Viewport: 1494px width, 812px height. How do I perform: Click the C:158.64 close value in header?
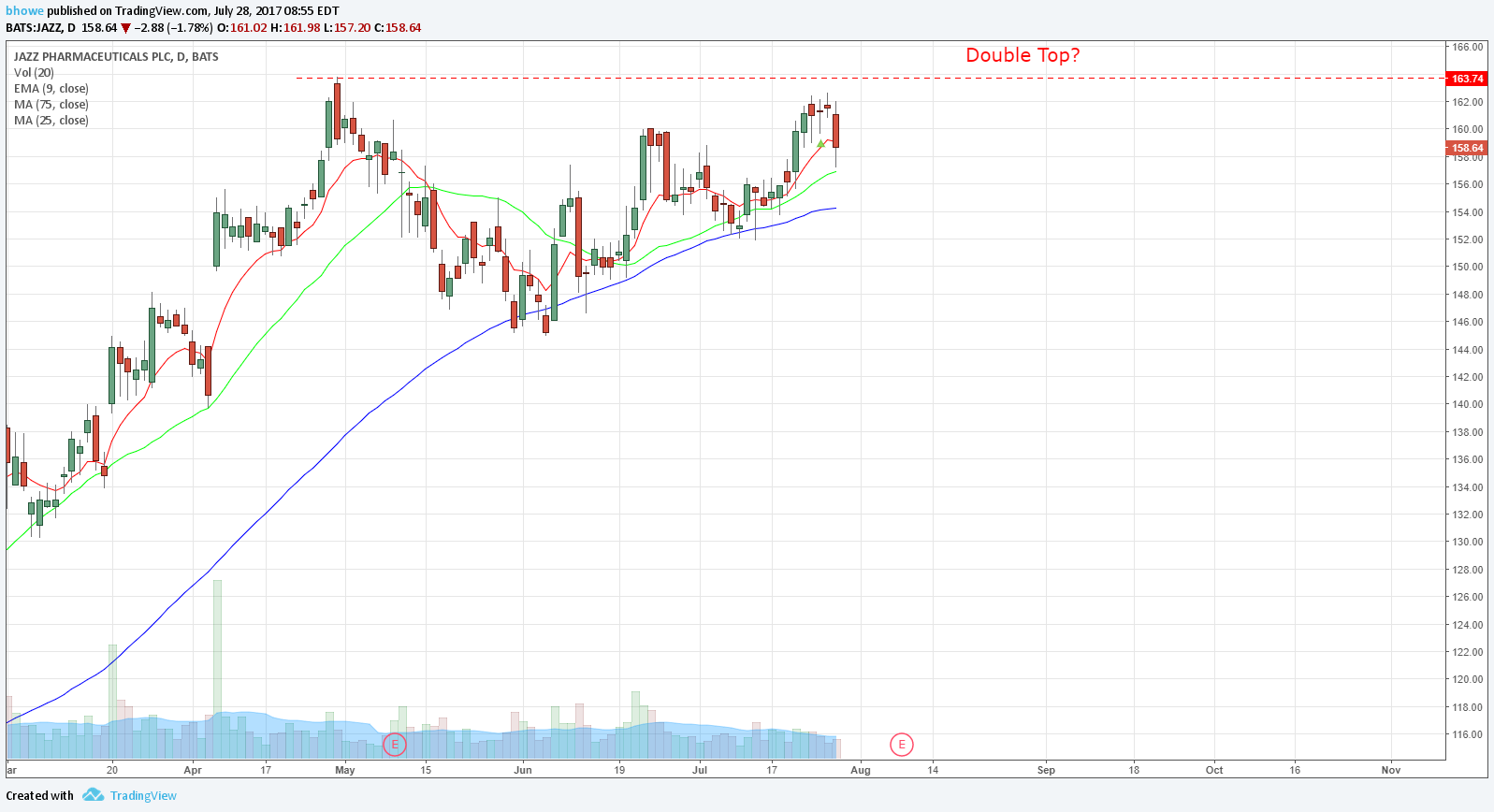click(398, 28)
